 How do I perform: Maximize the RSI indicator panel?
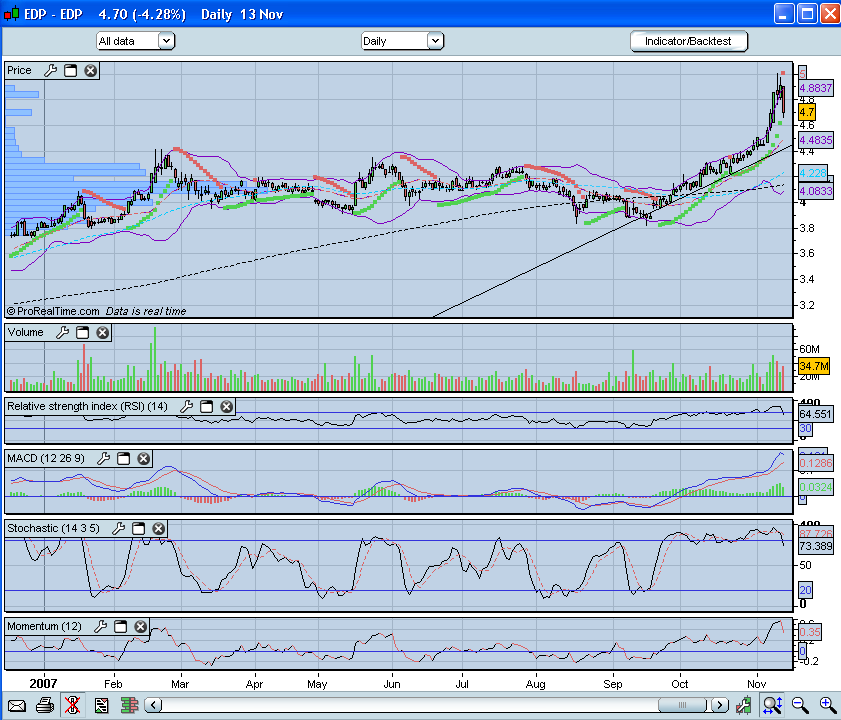coord(206,407)
